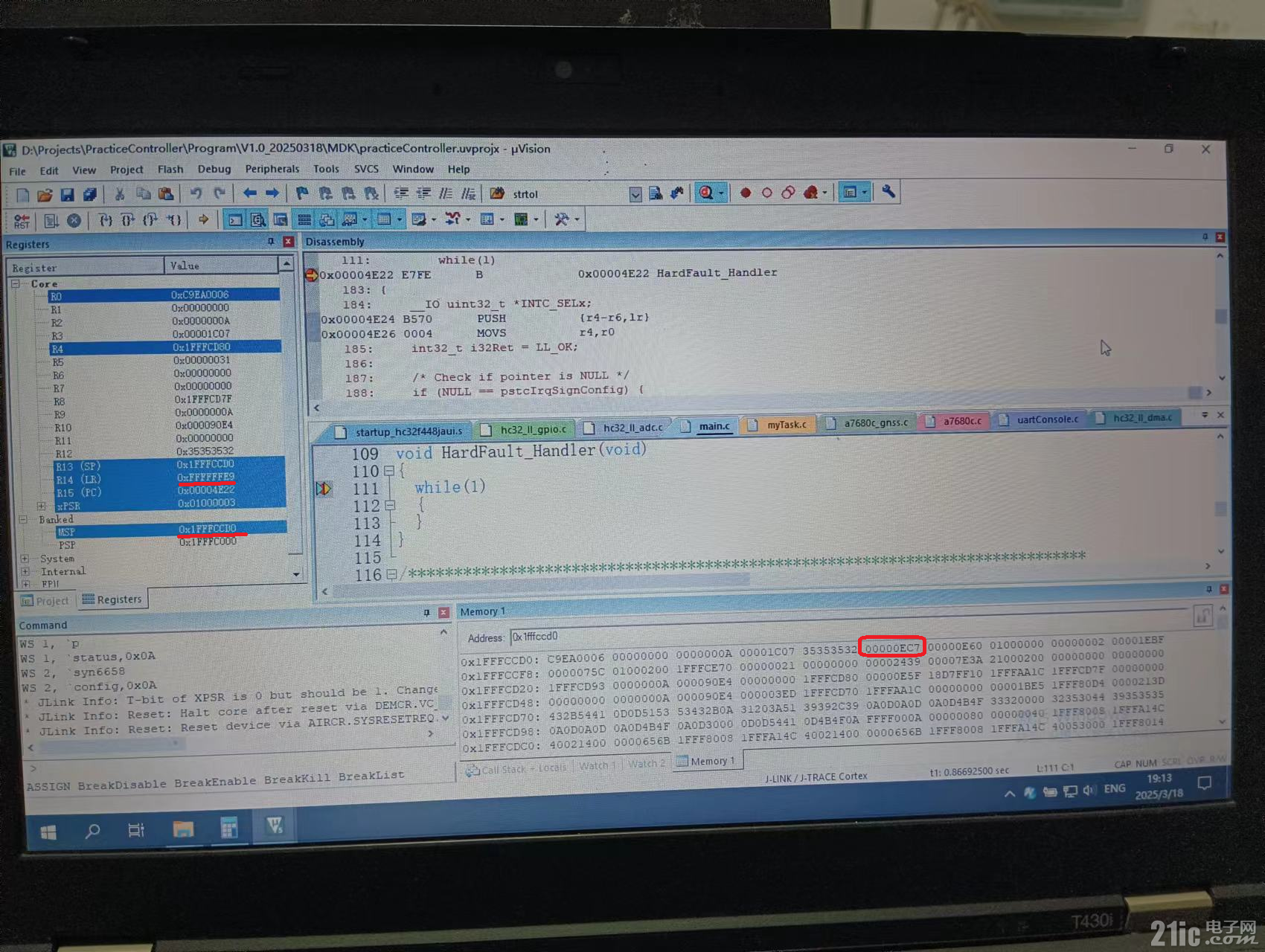Open the Peripherals menu
1265x952 pixels.
pos(272,170)
